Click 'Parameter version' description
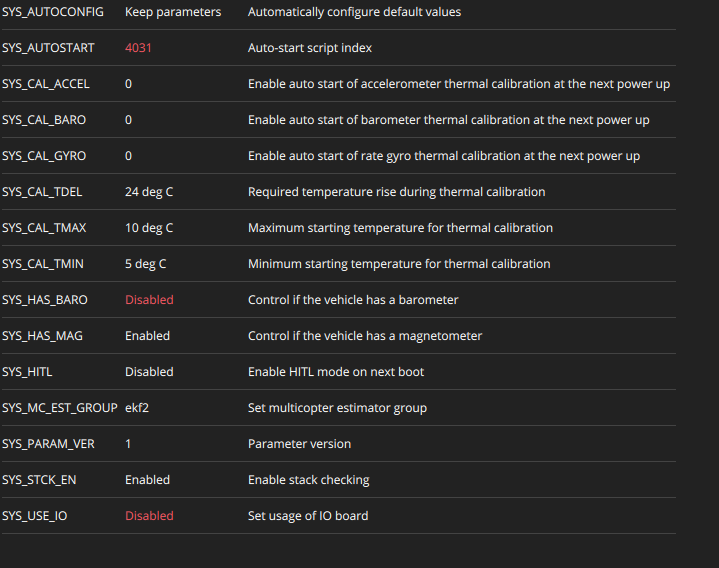Viewport: 719px width, 568px height. [299, 444]
